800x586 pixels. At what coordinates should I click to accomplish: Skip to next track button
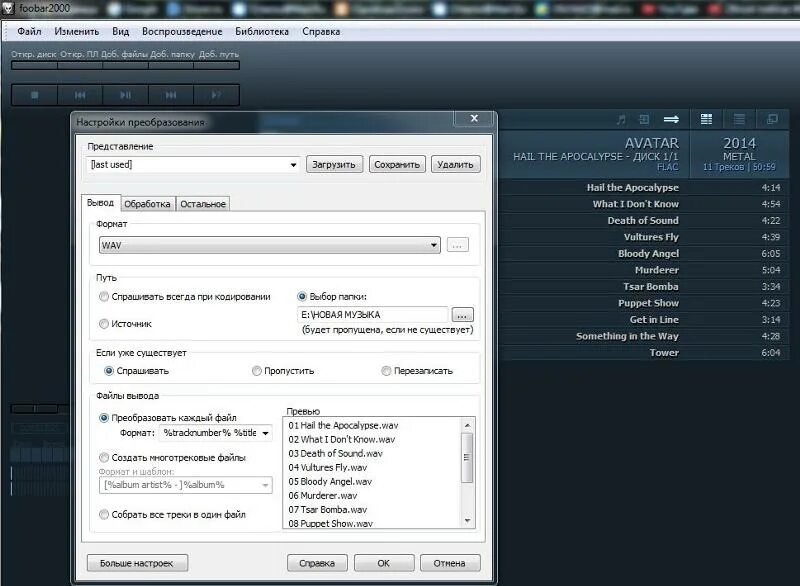[171, 95]
